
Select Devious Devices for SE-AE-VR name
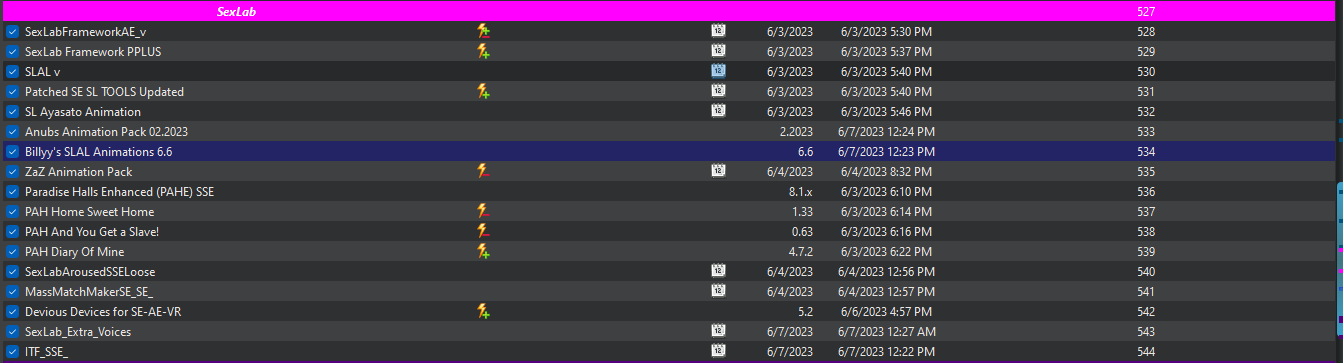pos(103,312)
